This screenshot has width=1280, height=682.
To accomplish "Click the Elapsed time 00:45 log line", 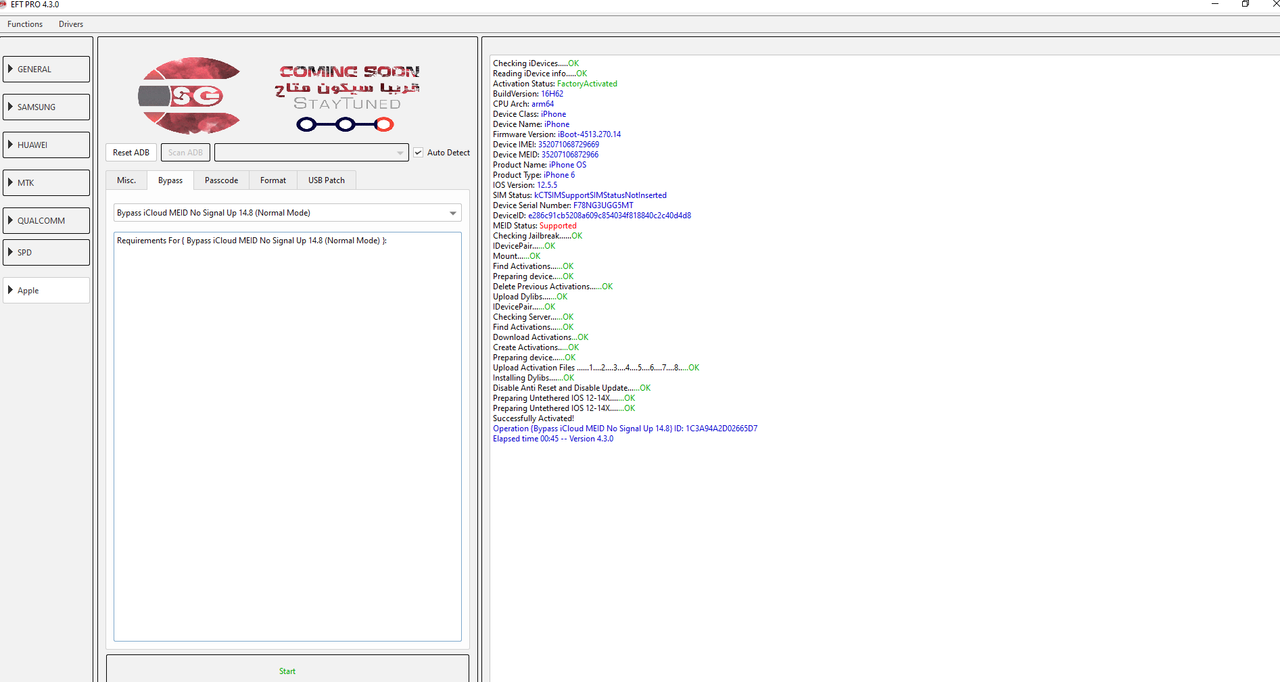I will coord(553,438).
